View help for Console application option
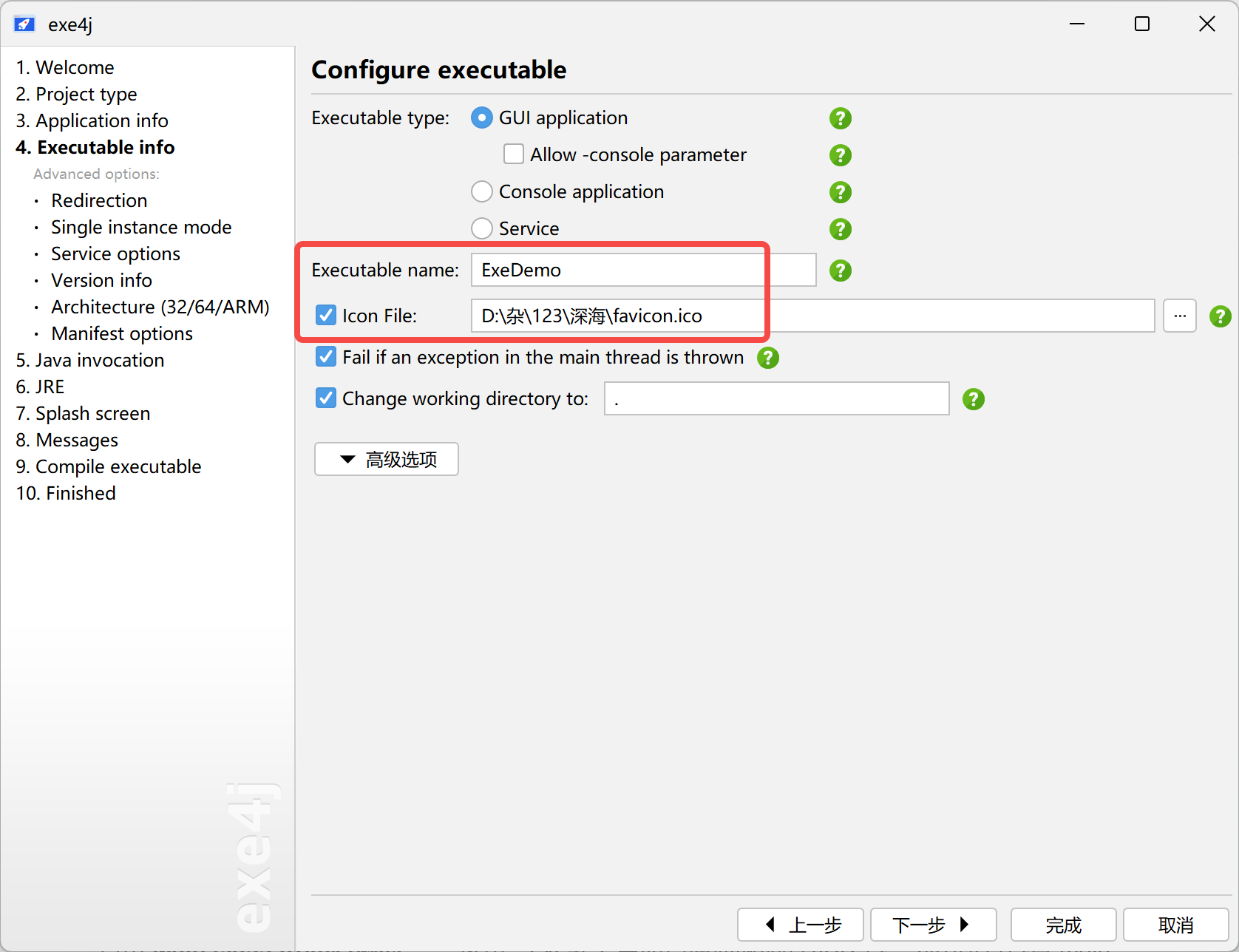1239x952 pixels. pyautogui.click(x=840, y=192)
